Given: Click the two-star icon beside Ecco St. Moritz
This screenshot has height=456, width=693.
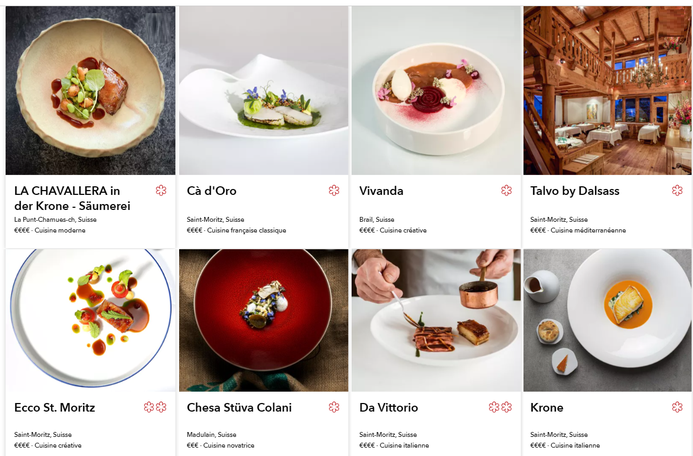Looking at the screenshot, I should click(155, 407).
